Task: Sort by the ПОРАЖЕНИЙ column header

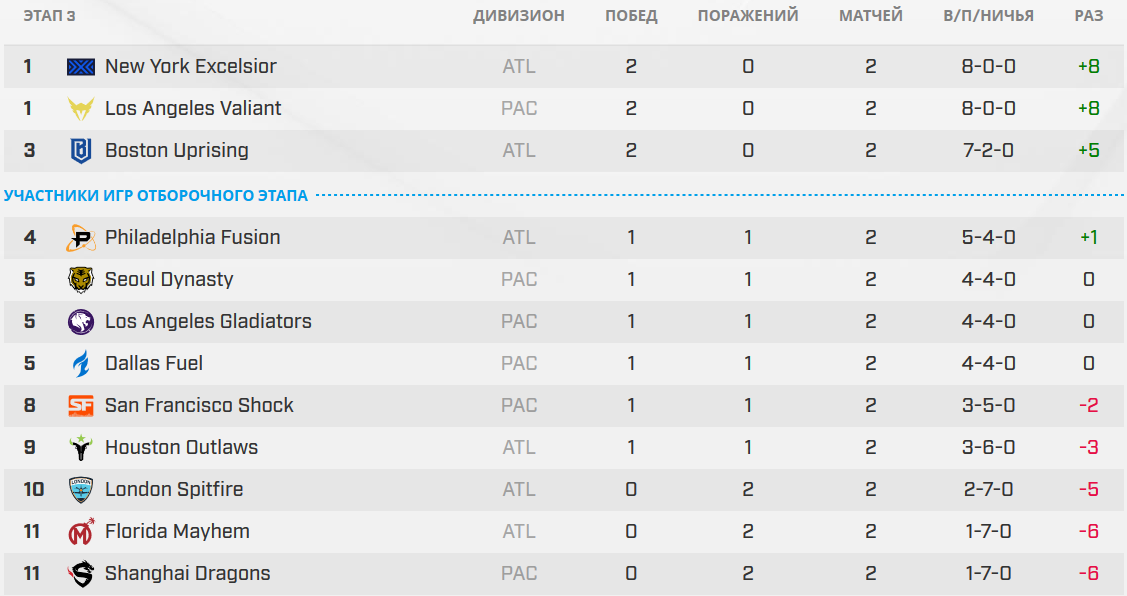Action: pyautogui.click(x=748, y=16)
